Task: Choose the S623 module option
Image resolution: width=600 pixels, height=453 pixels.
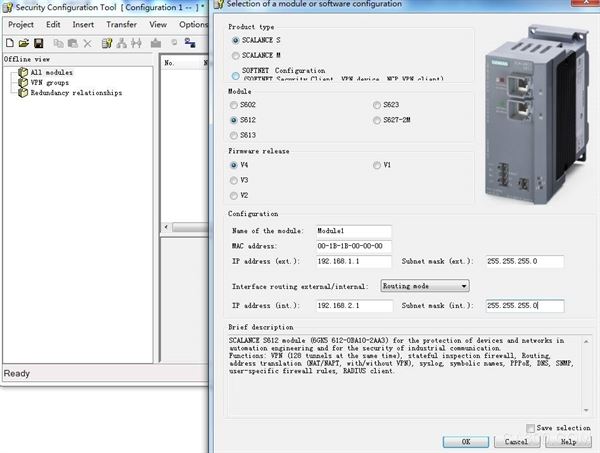Action: coord(376,104)
